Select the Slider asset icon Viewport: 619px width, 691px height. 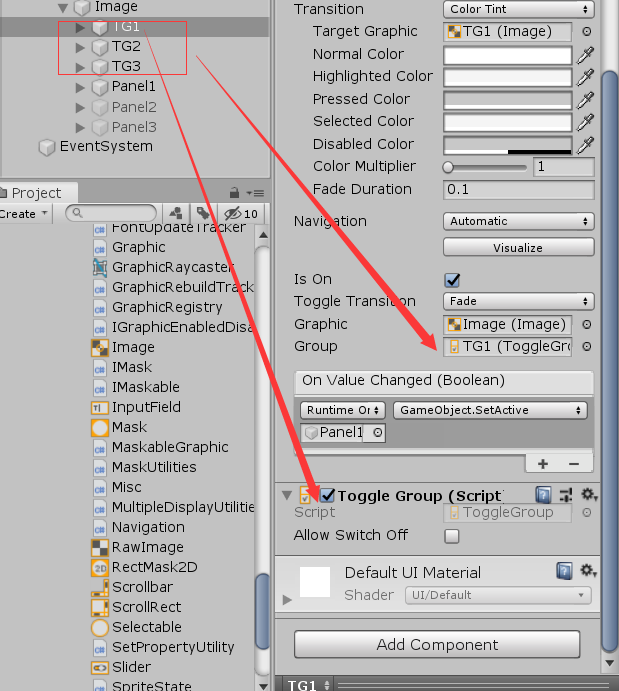pos(100,668)
